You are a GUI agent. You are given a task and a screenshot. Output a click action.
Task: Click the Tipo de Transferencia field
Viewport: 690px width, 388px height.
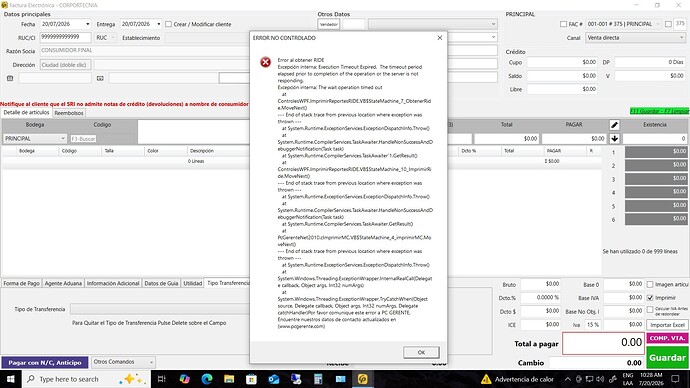pos(159,309)
